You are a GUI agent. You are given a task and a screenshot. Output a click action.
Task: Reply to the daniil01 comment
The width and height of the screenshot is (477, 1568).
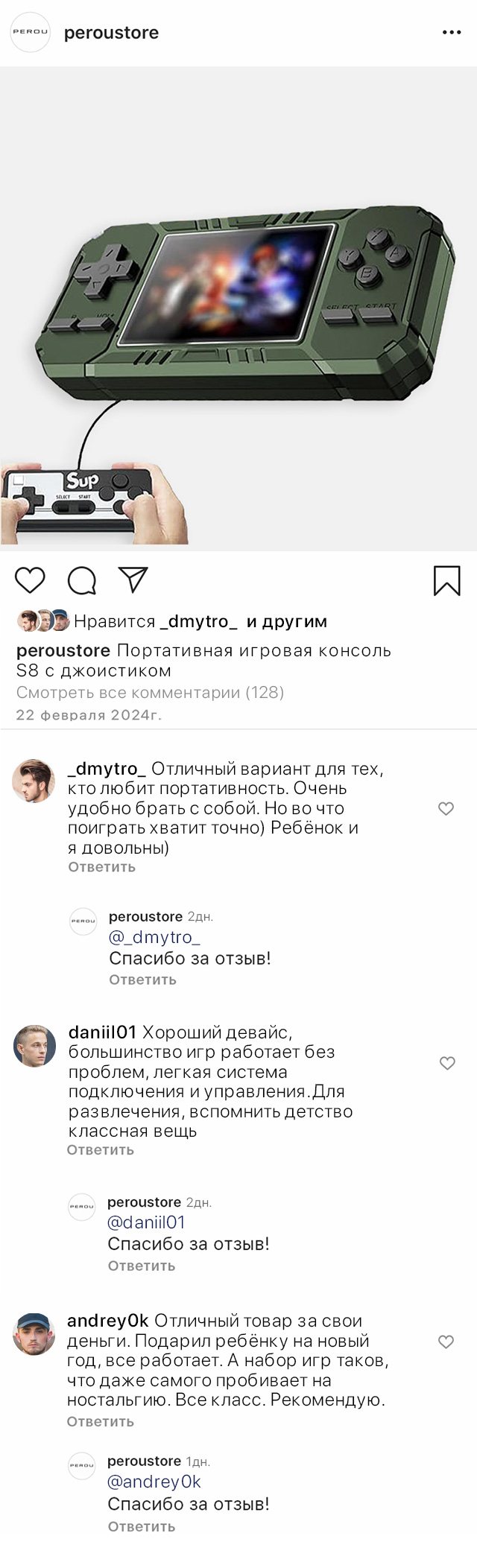pos(100,1149)
